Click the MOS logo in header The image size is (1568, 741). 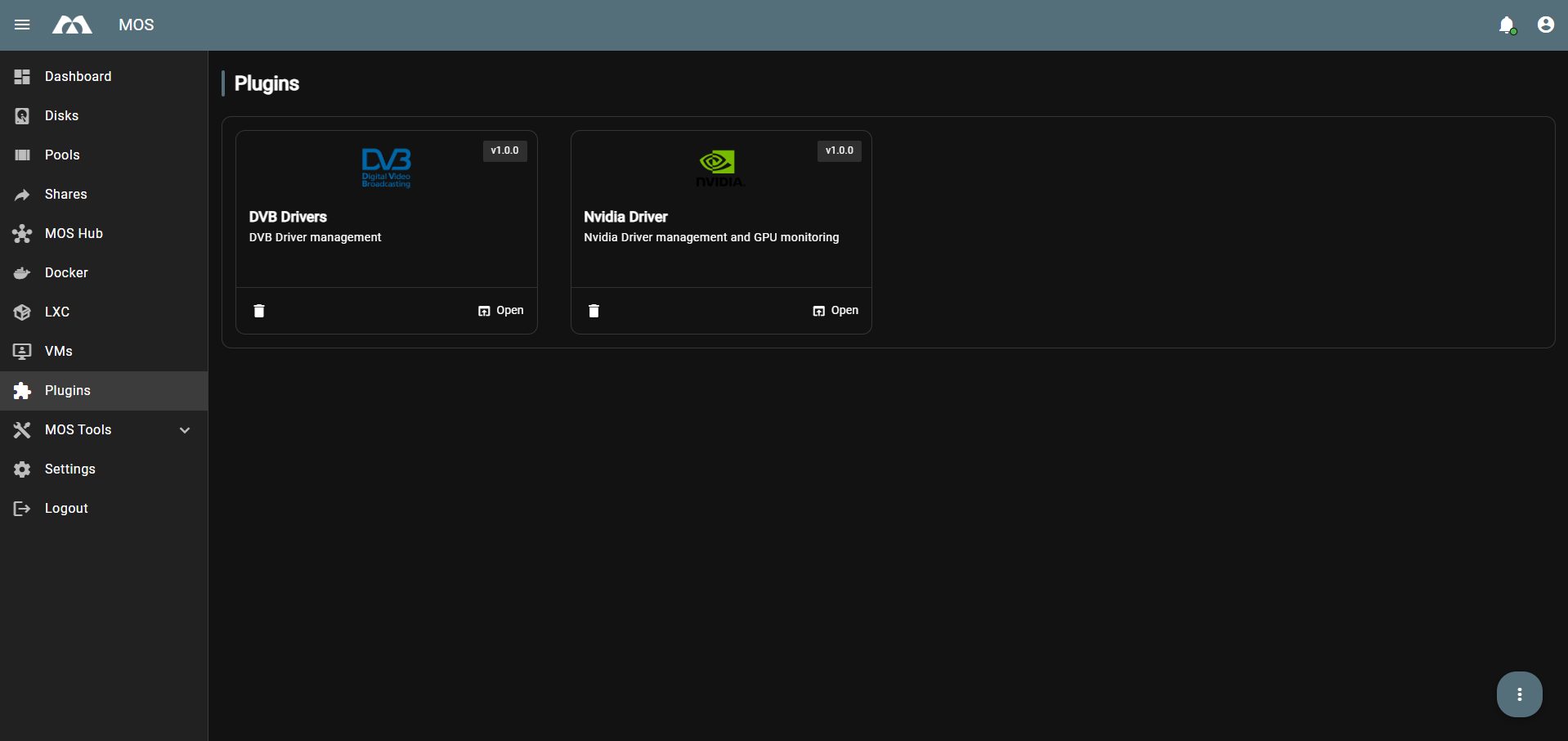coord(72,25)
